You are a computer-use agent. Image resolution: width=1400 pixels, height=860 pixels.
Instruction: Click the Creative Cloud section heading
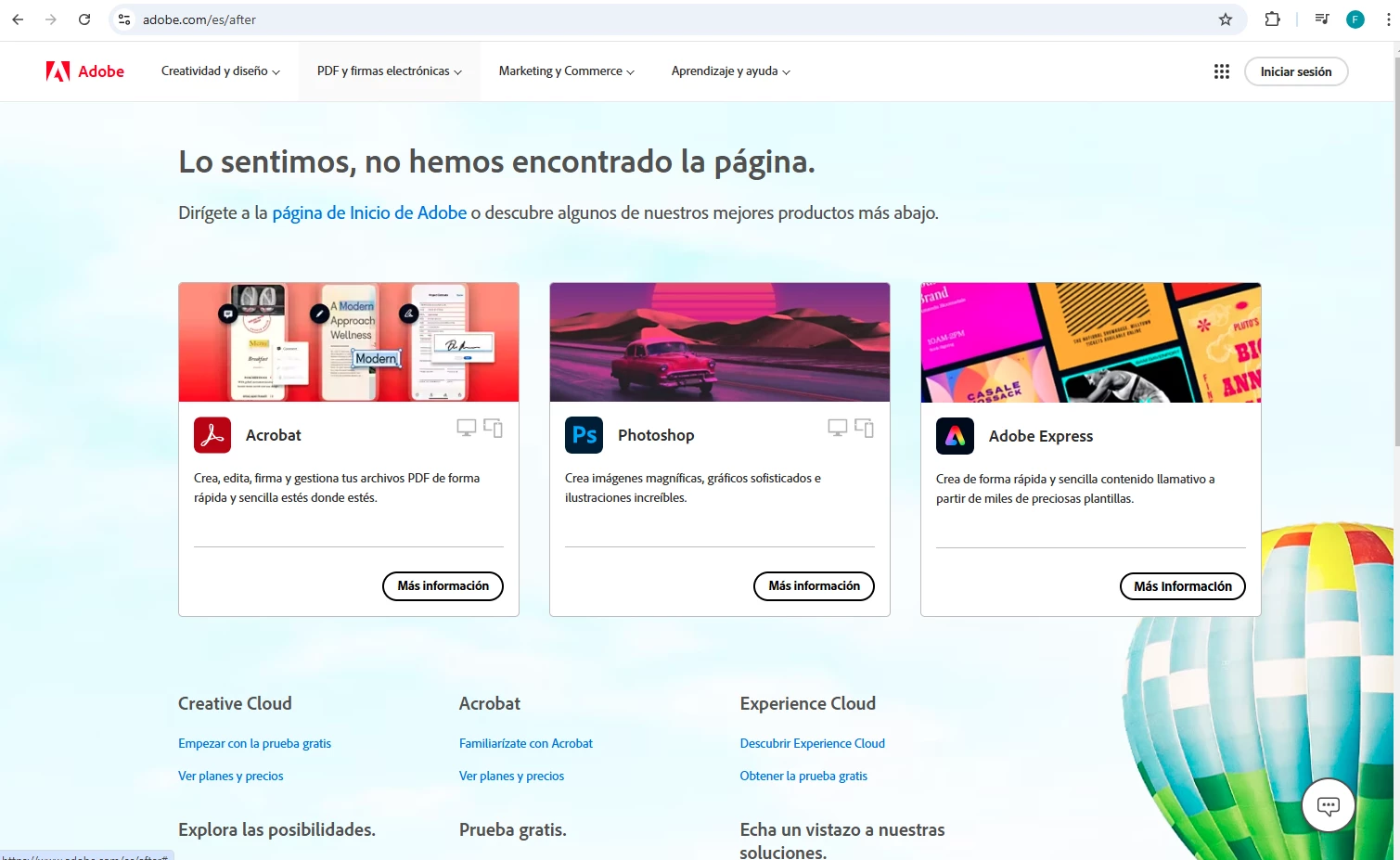[235, 703]
